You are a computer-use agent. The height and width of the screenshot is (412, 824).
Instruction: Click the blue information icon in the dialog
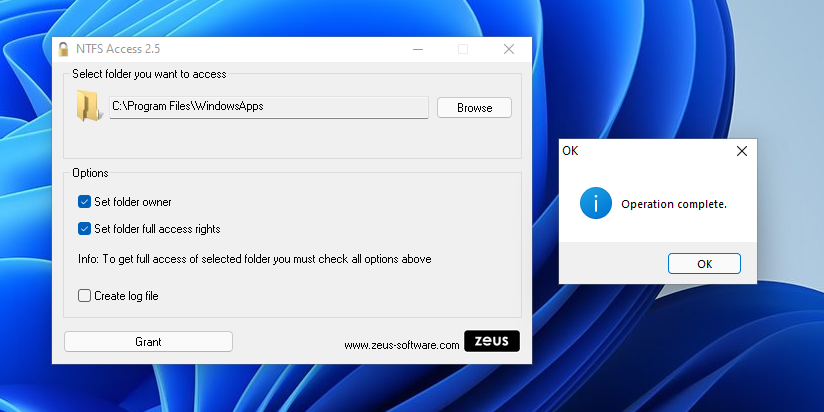tap(595, 203)
